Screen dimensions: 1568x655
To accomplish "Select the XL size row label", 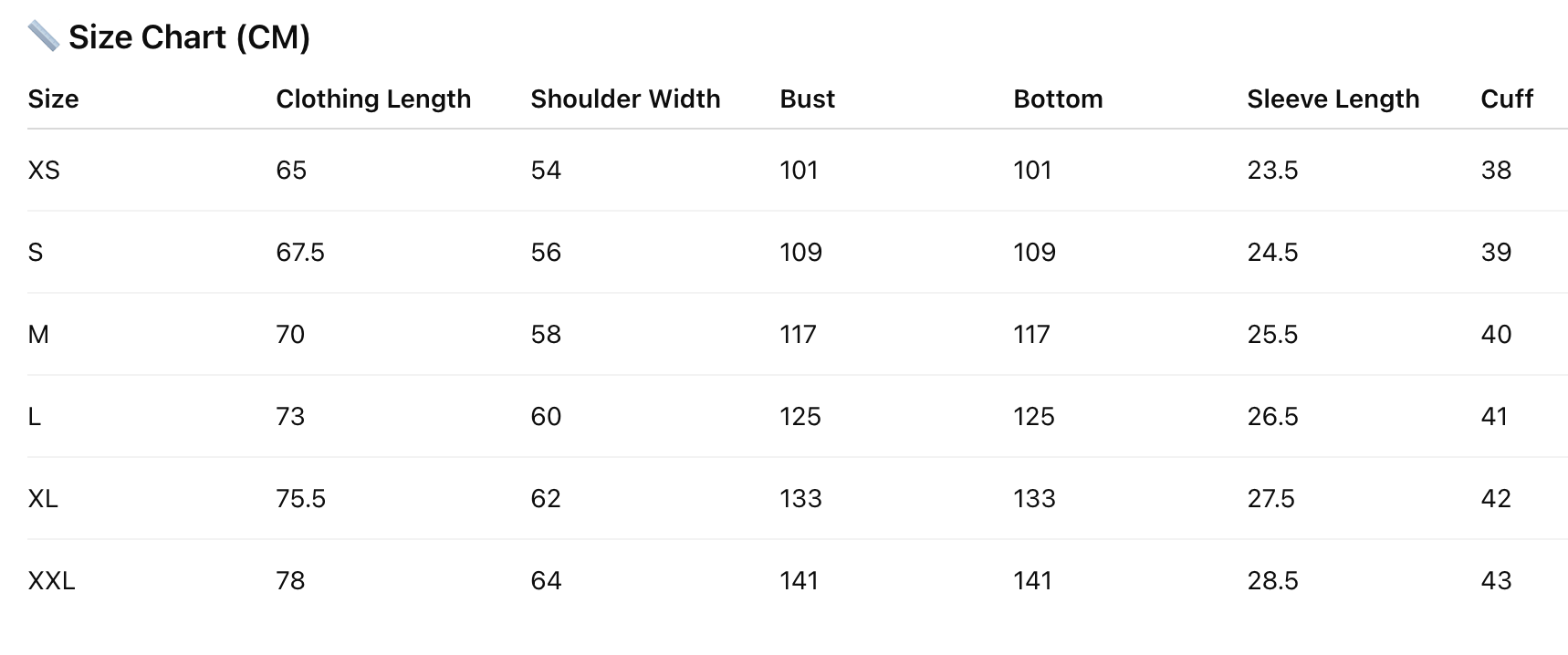I will coord(43,499).
